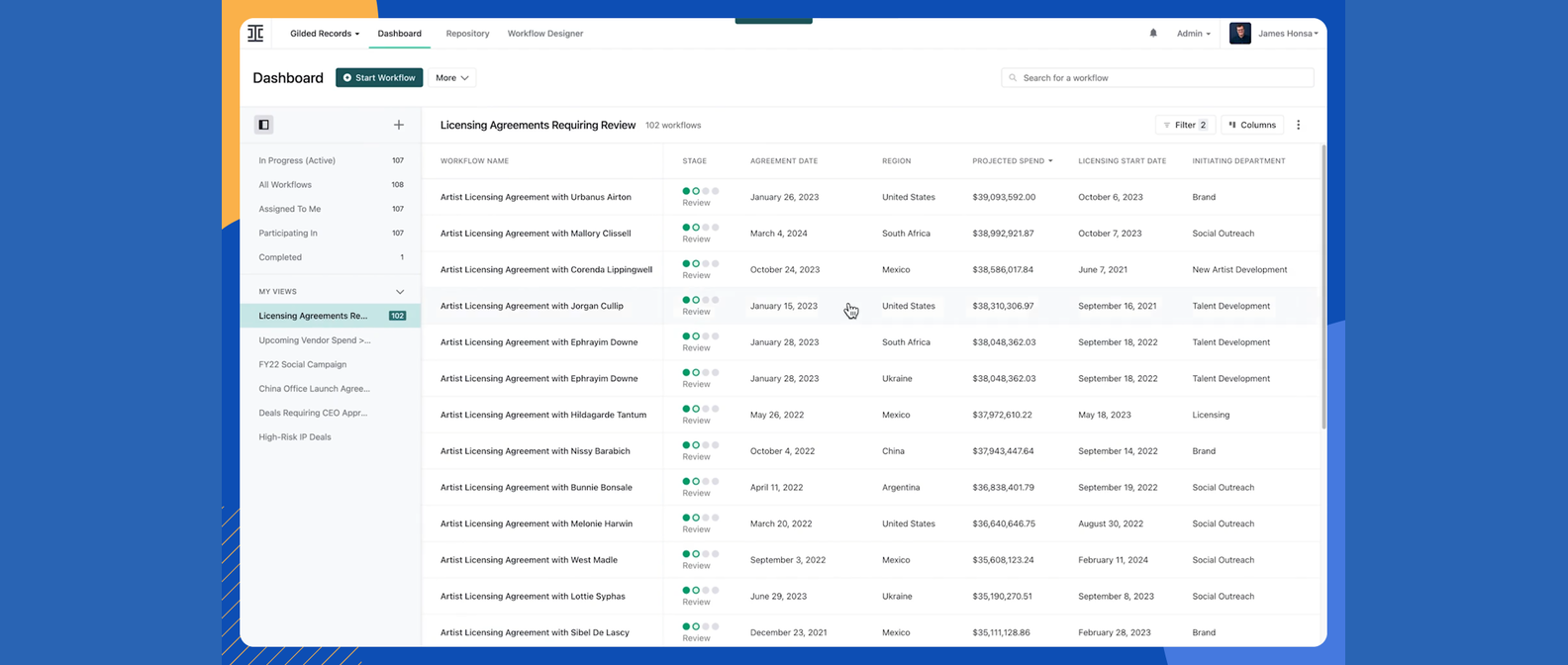
Task: Collapse the My Views section chevron
Action: (x=400, y=292)
